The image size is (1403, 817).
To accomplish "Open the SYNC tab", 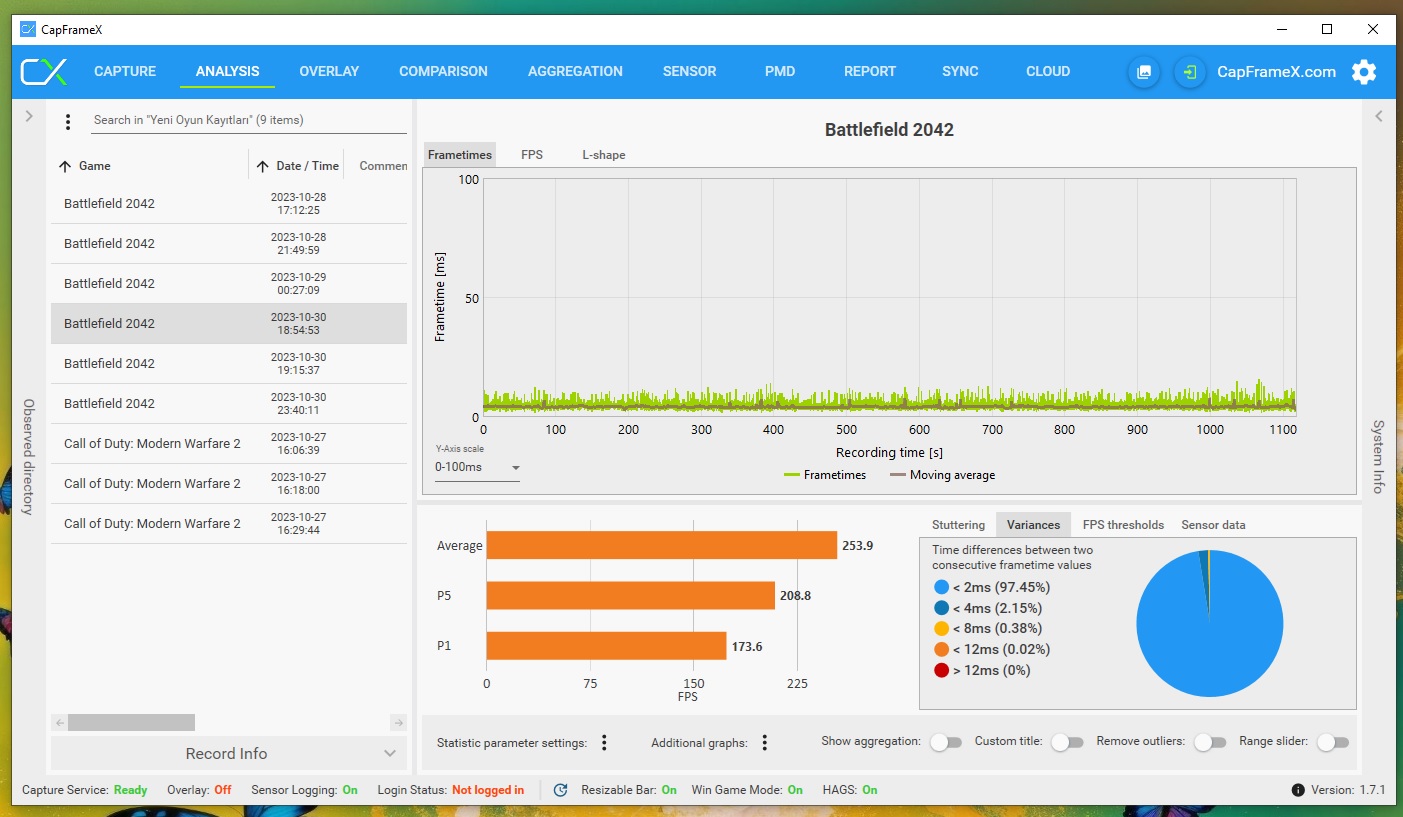I will coord(960,72).
